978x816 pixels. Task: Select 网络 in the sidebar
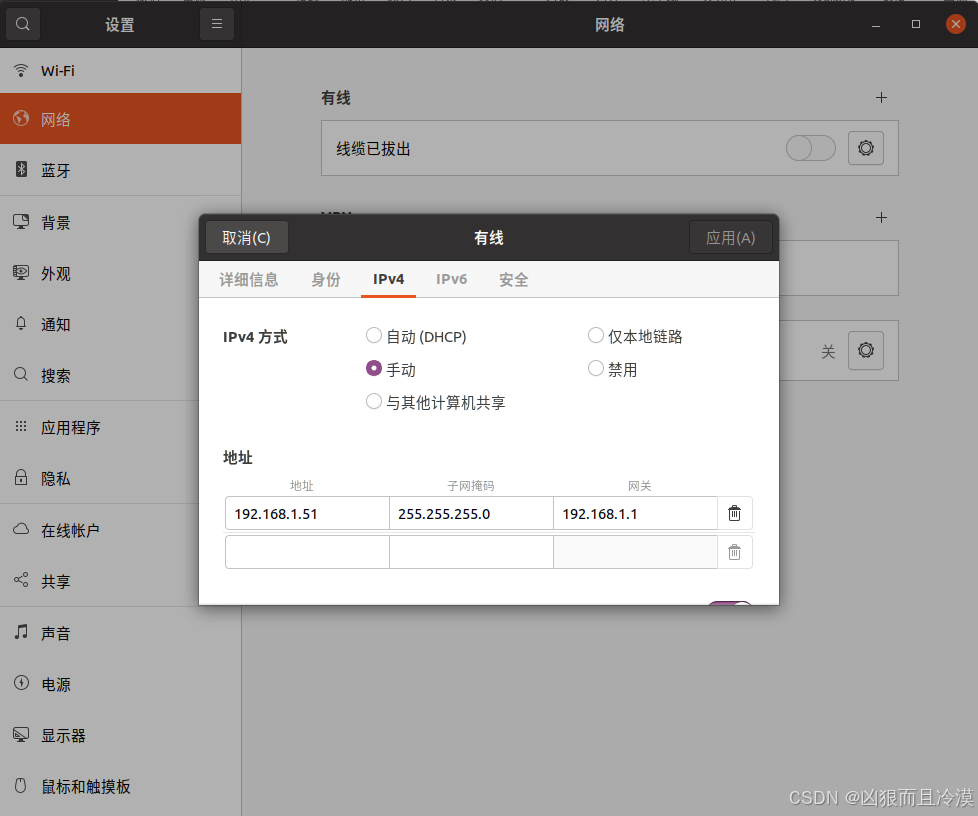pyautogui.click(x=120, y=119)
